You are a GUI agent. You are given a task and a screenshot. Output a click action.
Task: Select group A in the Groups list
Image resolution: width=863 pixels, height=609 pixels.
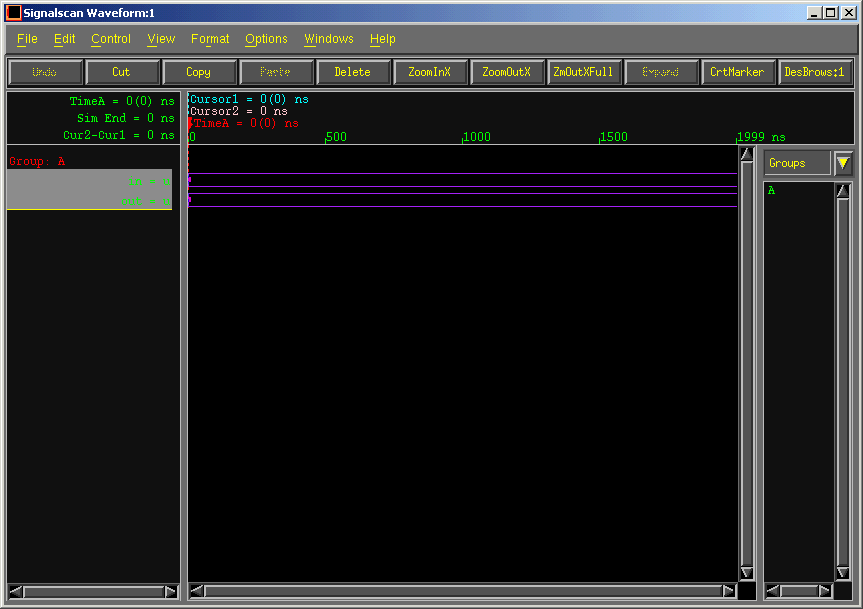tap(772, 190)
